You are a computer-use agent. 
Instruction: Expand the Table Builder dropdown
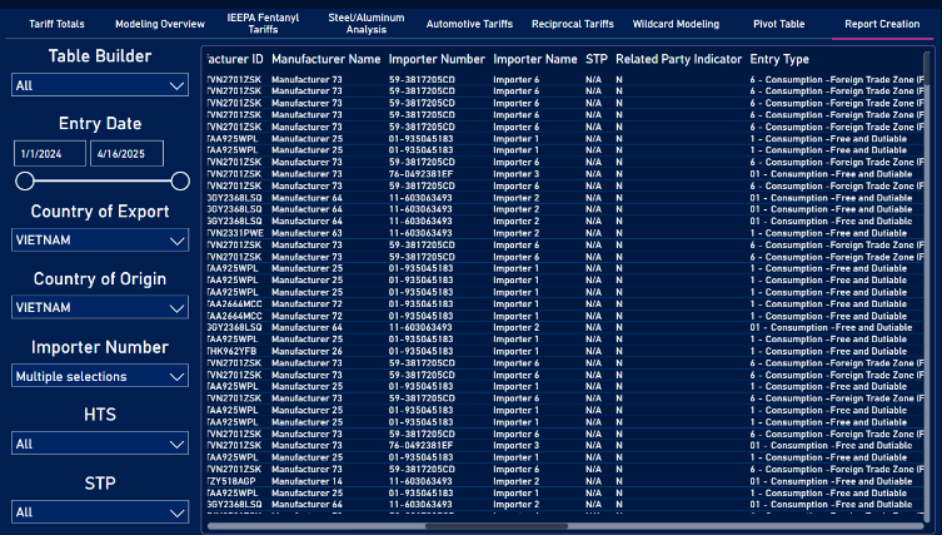click(x=100, y=86)
